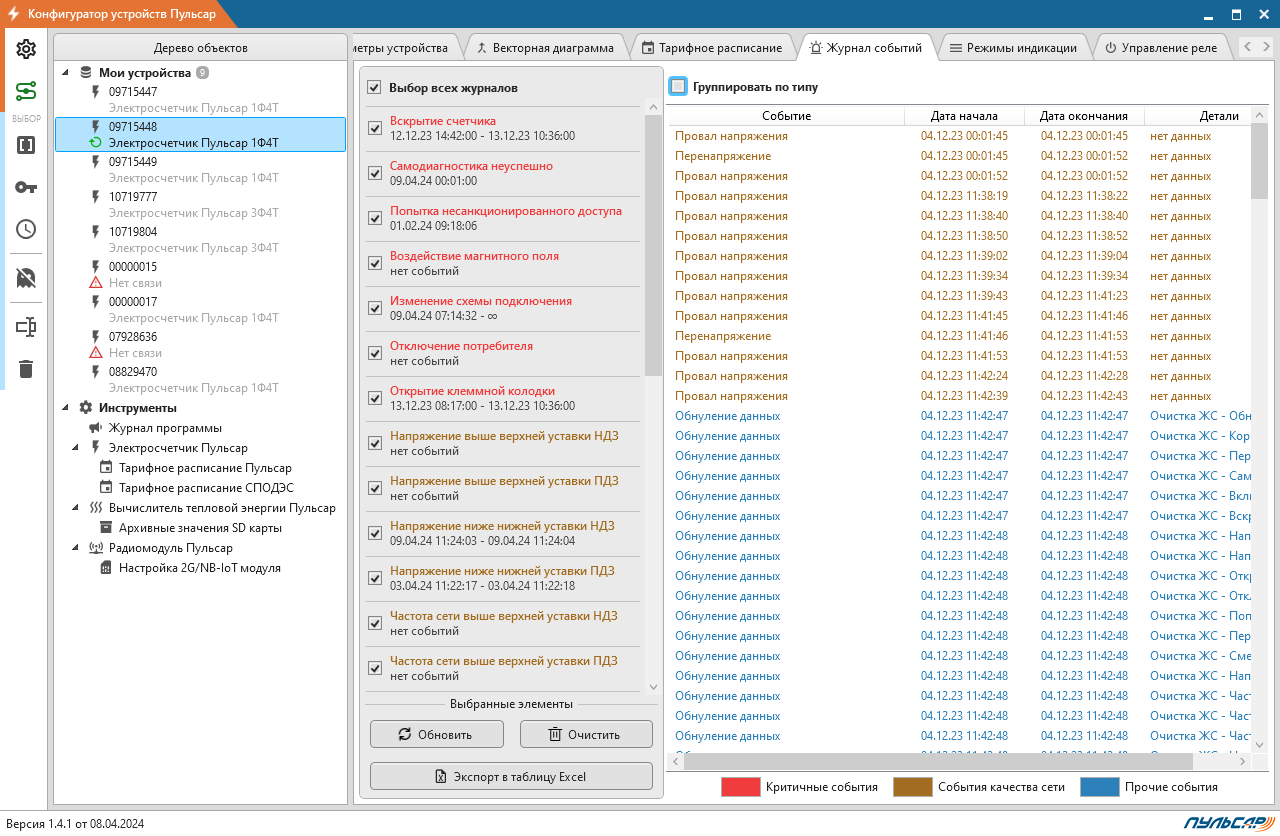Image resolution: width=1280 pixels, height=836 pixels.
Task: Open the Управление реле tab
Action: click(1161, 47)
